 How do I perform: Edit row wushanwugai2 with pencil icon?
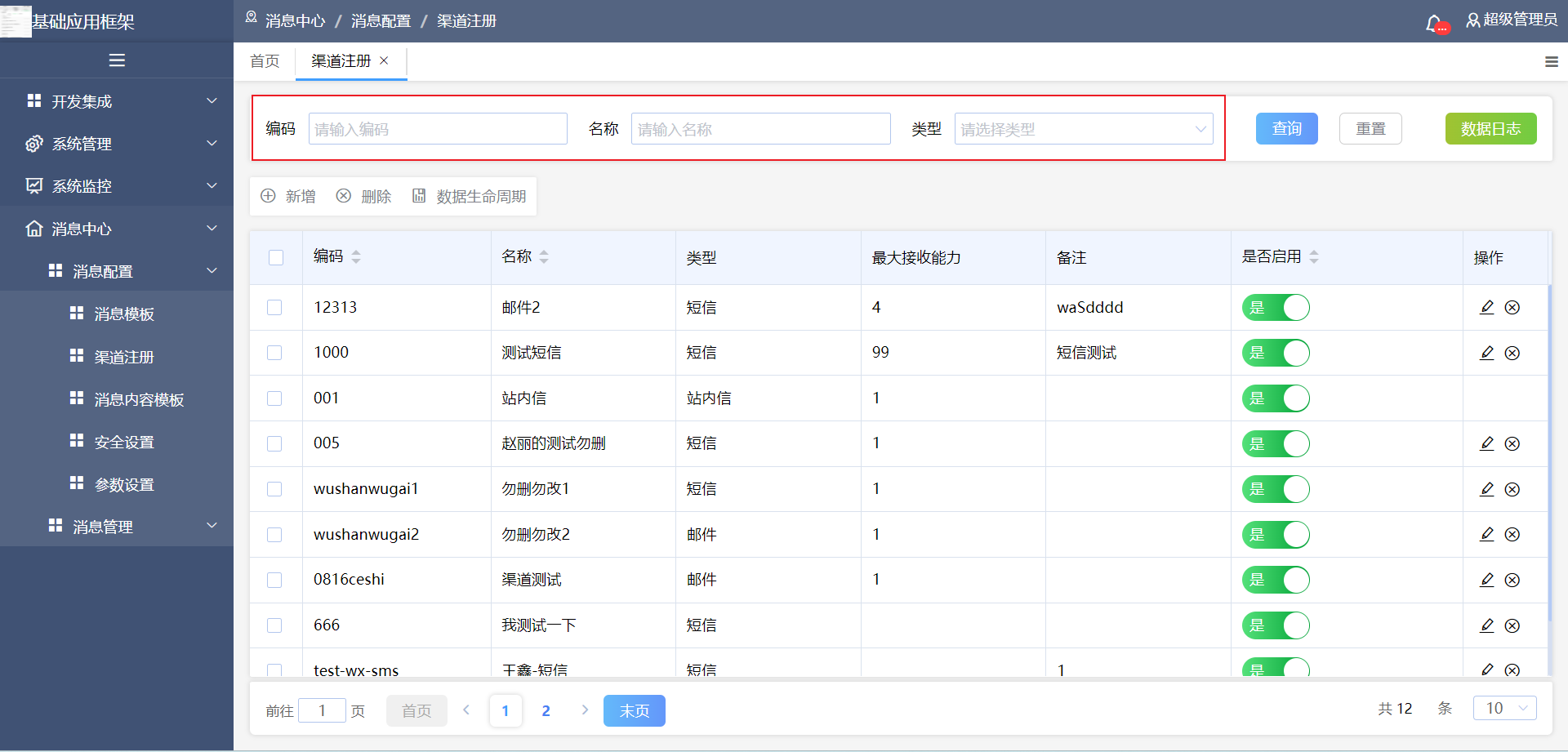pos(1487,534)
